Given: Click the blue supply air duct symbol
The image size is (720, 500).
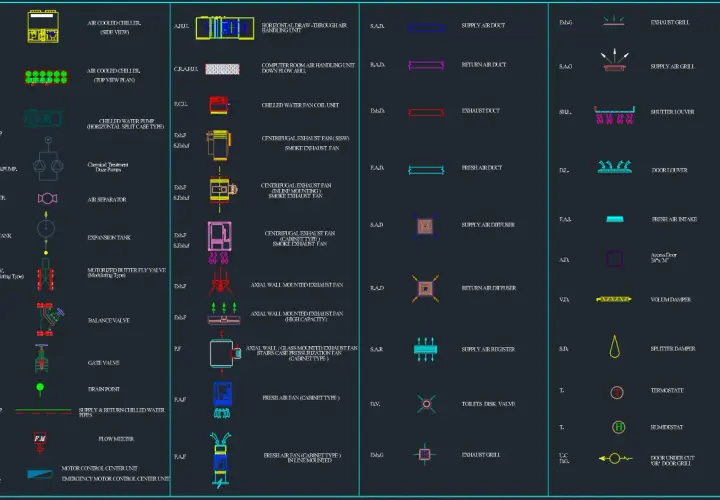Looking at the screenshot, I should coord(426,28).
